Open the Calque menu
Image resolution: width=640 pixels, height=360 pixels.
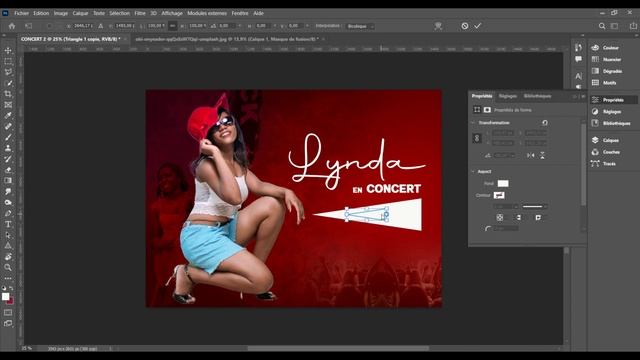coord(80,13)
